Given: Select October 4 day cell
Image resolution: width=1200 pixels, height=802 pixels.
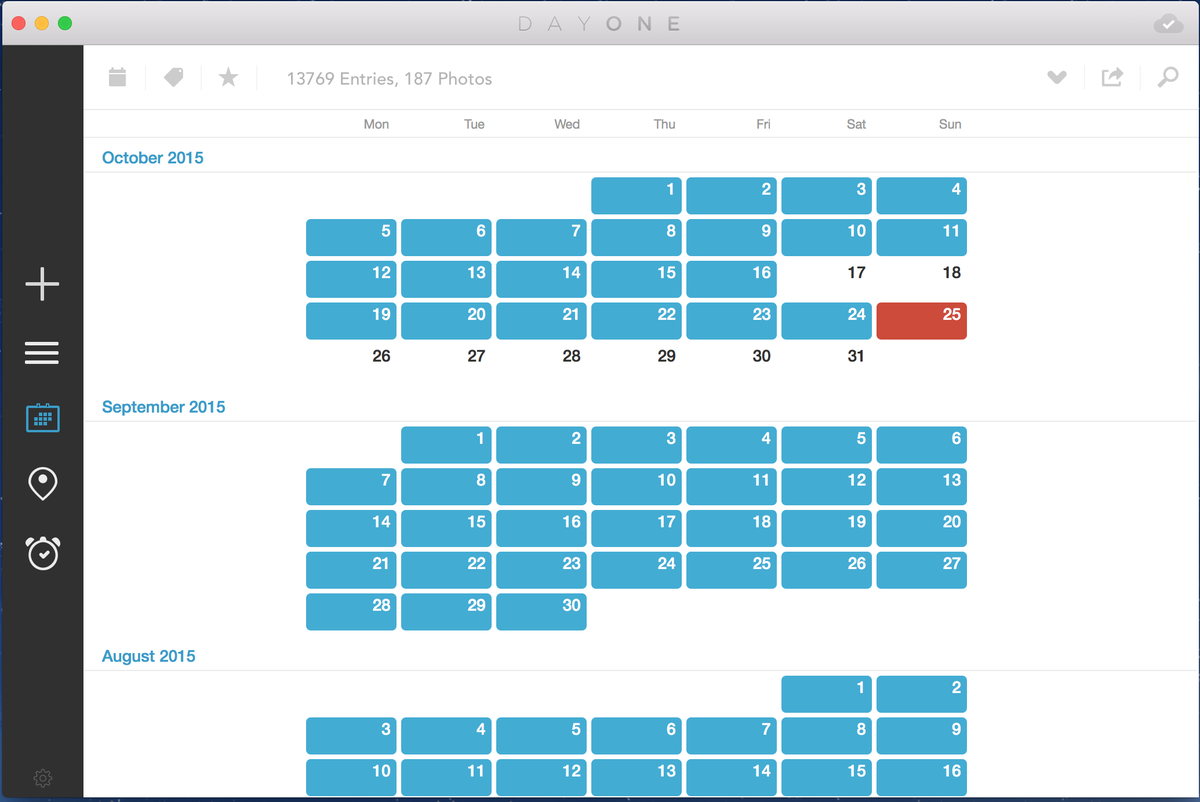Looking at the screenshot, I should point(922,196).
